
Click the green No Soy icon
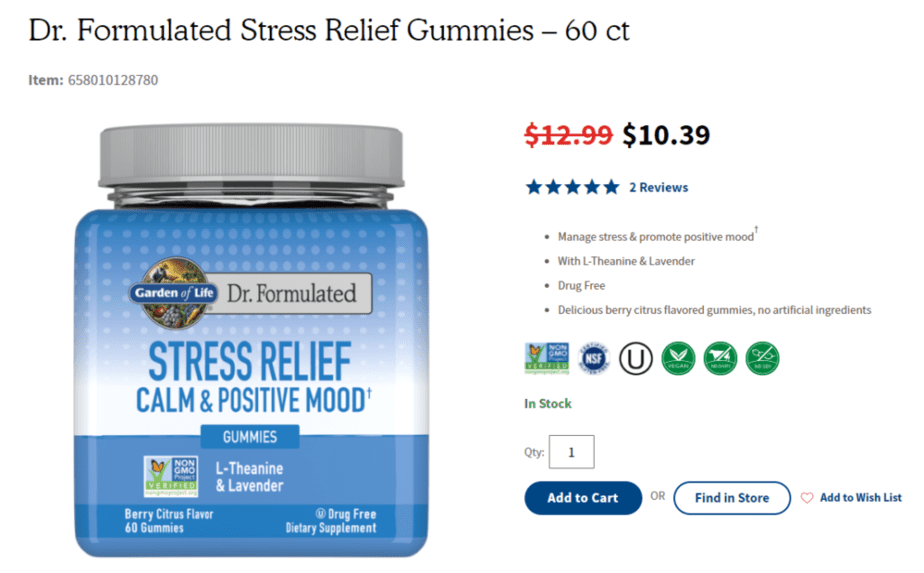pos(763,358)
